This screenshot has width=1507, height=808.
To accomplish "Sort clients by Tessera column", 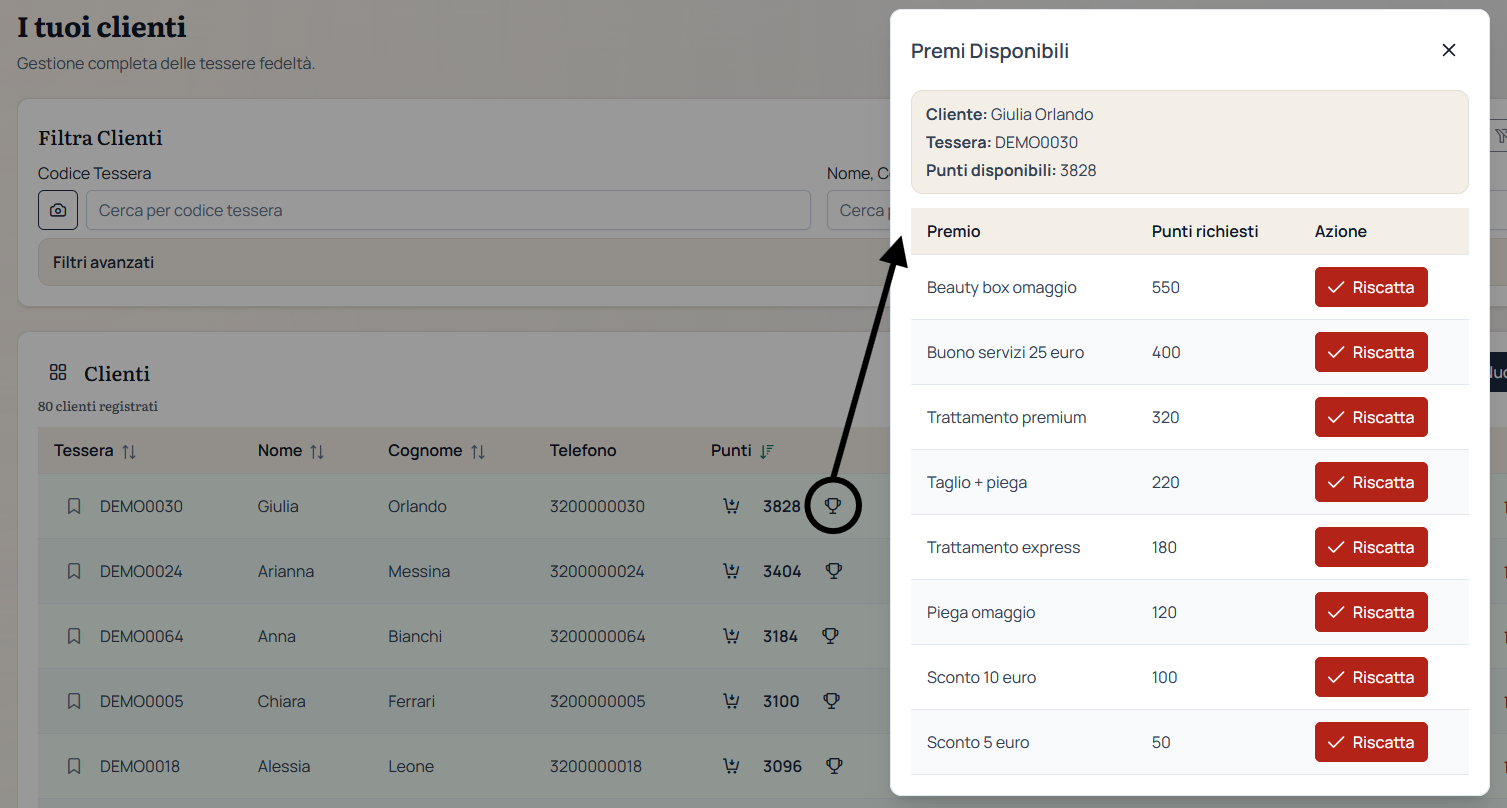I will [x=128, y=452].
